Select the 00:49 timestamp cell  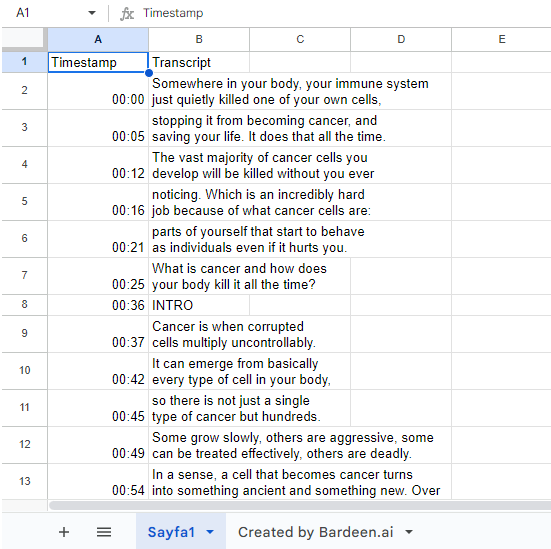point(98,445)
